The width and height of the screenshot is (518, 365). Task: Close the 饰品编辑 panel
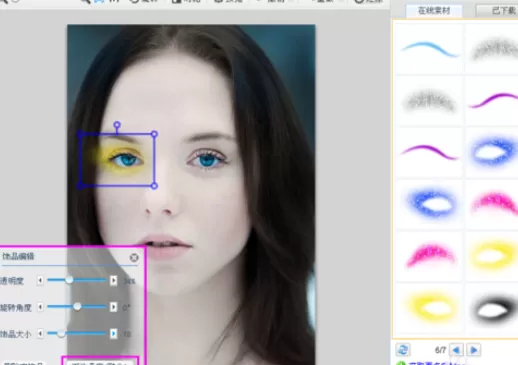pyautogui.click(x=134, y=257)
